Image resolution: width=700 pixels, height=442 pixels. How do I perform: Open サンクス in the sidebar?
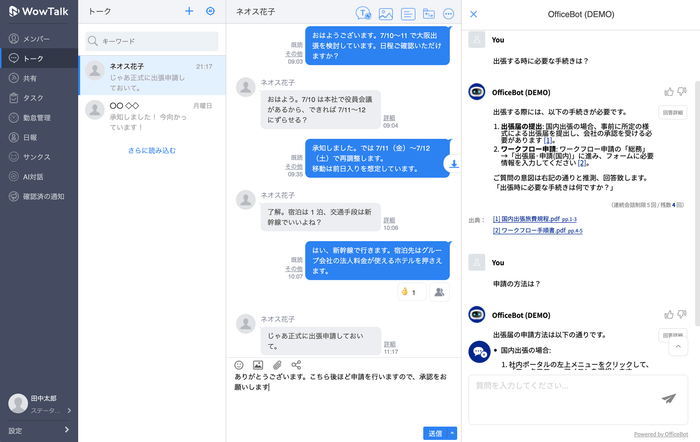[39, 157]
